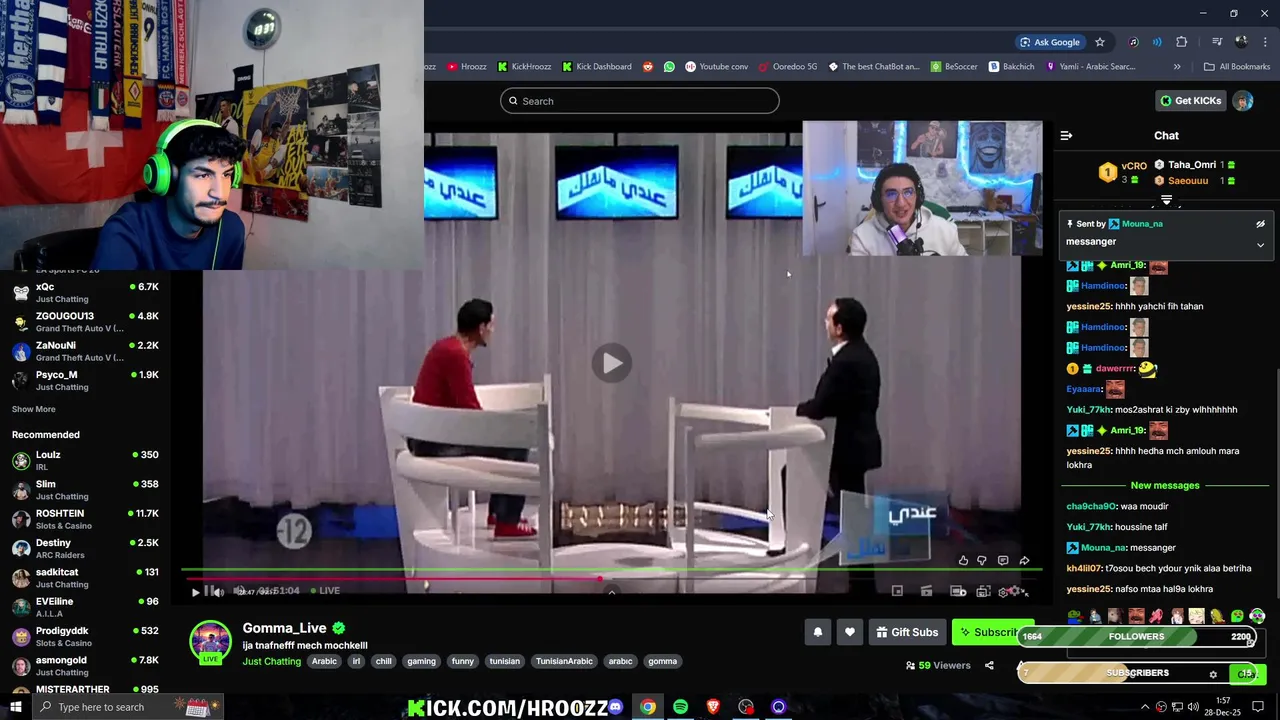The image size is (1280, 720).
Task: Show hidden system tray icons
Action: pos(1145,707)
